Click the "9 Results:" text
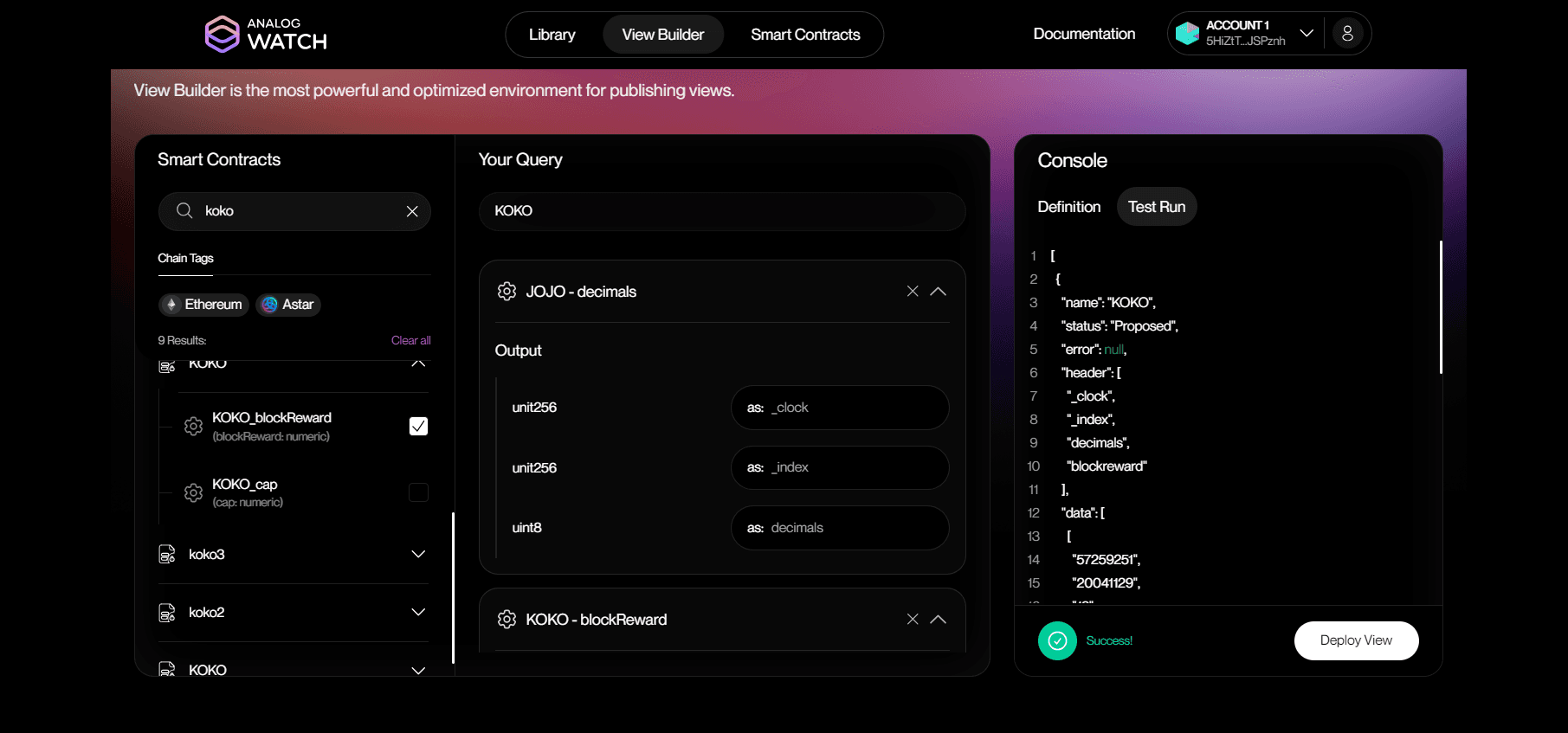This screenshot has height=733, width=1568. [182, 340]
